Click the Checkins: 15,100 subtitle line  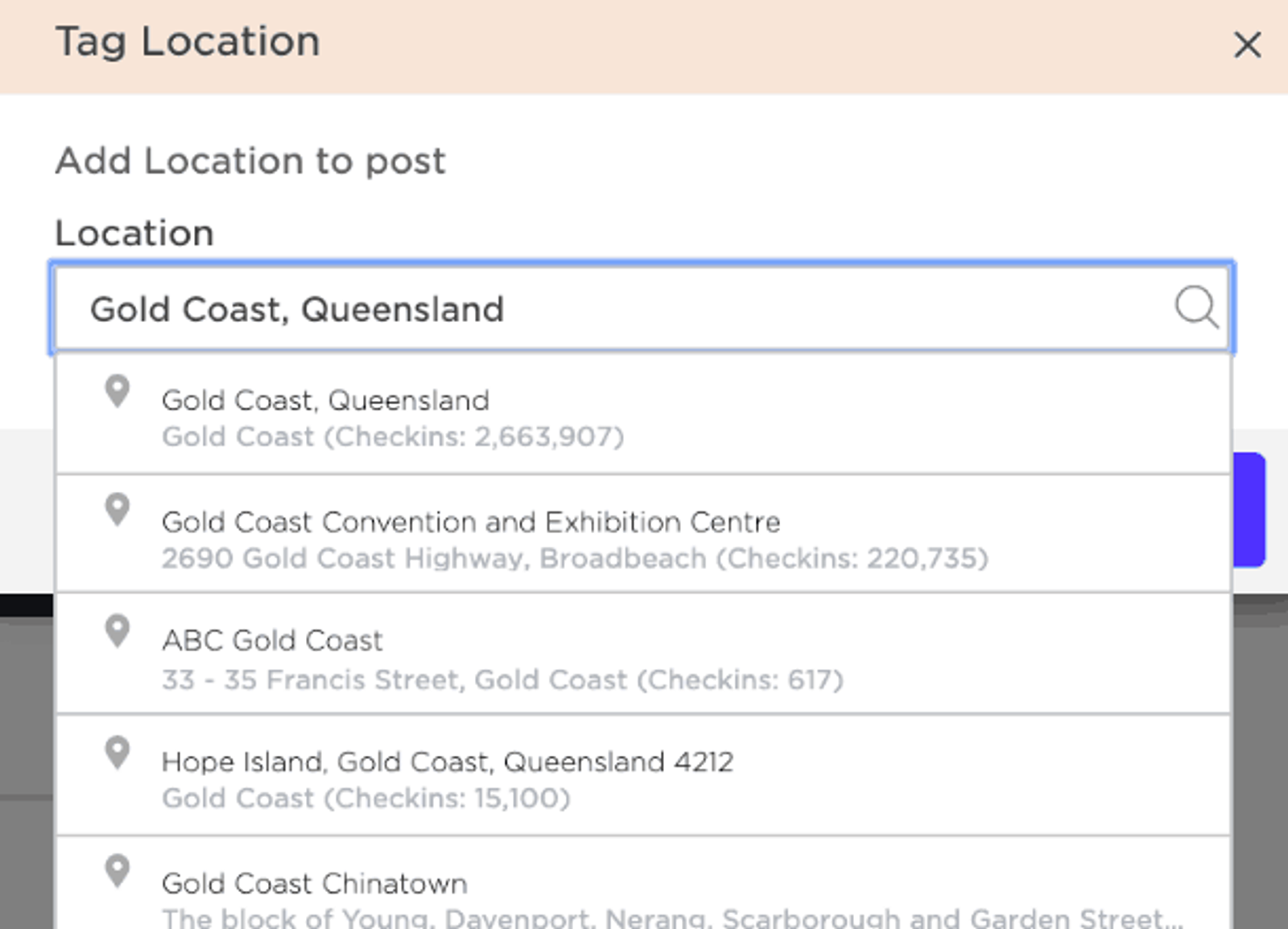tap(366, 799)
